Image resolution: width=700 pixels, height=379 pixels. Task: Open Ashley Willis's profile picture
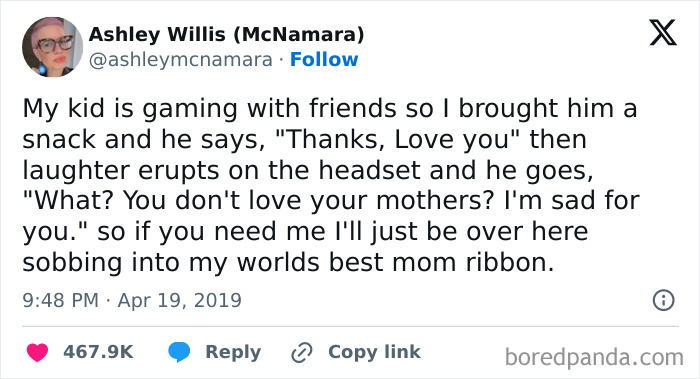52,47
